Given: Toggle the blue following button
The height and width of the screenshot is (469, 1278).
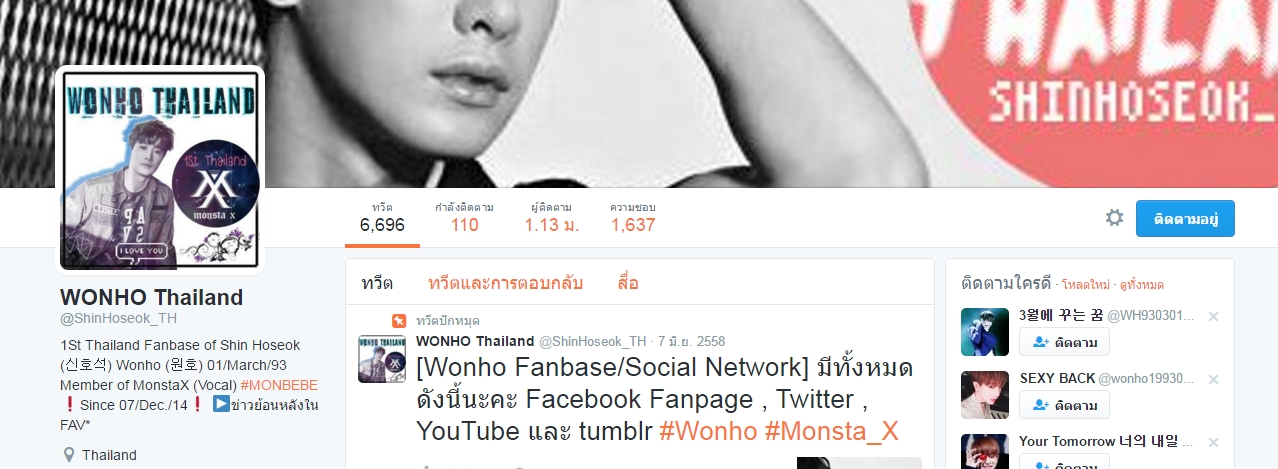Looking at the screenshot, I should pos(1185,218).
